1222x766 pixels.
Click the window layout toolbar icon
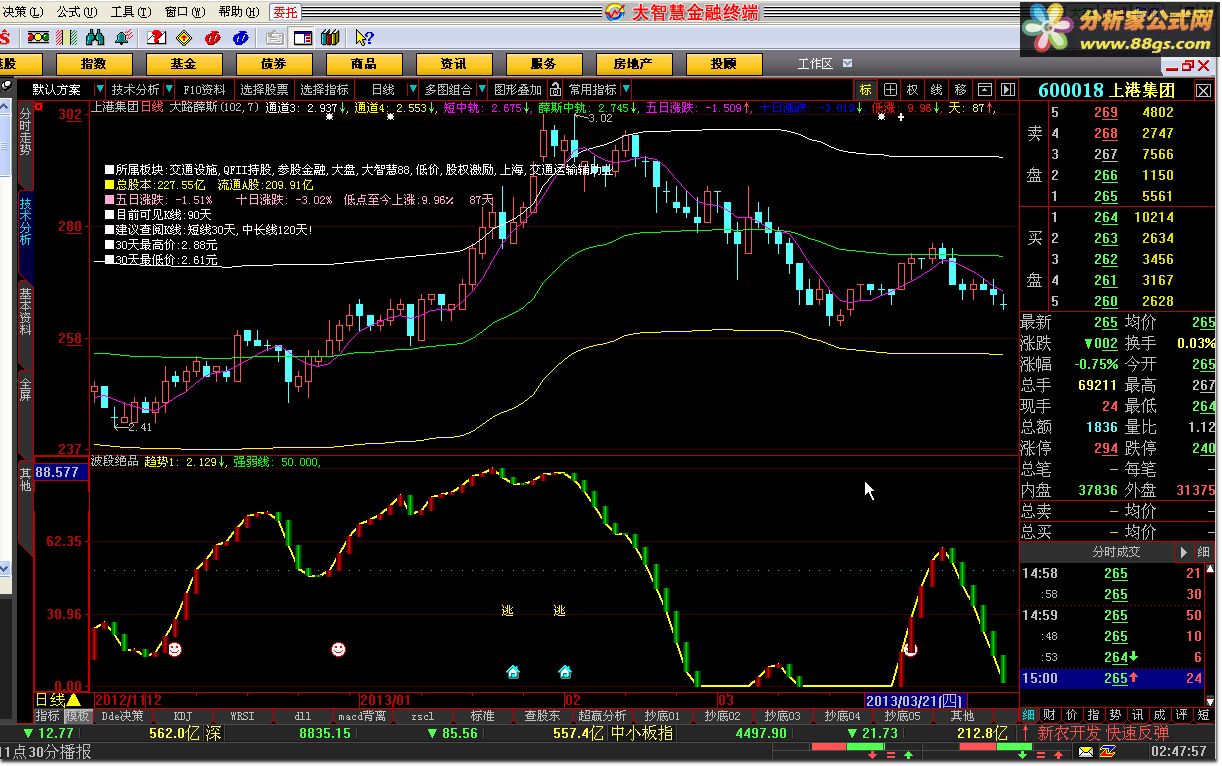(x=303, y=38)
